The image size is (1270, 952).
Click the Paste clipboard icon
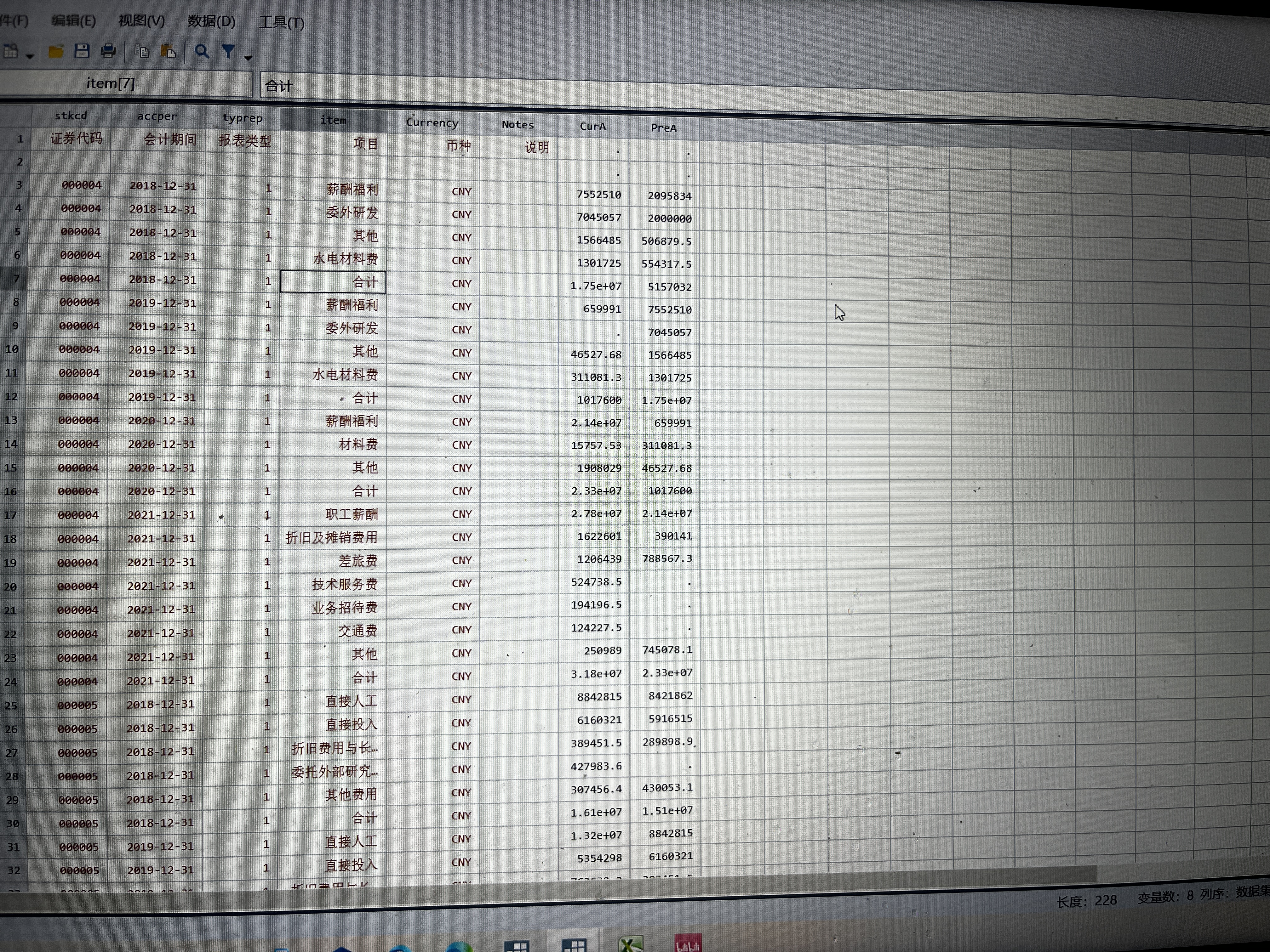pos(168,52)
